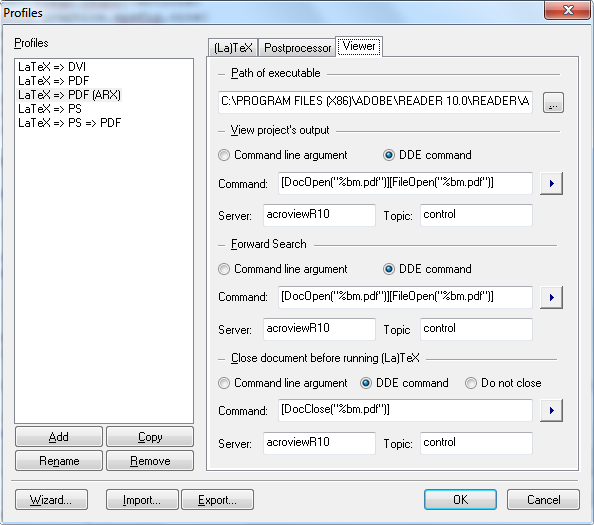
Task: Click the Add profile button
Action: [59, 437]
